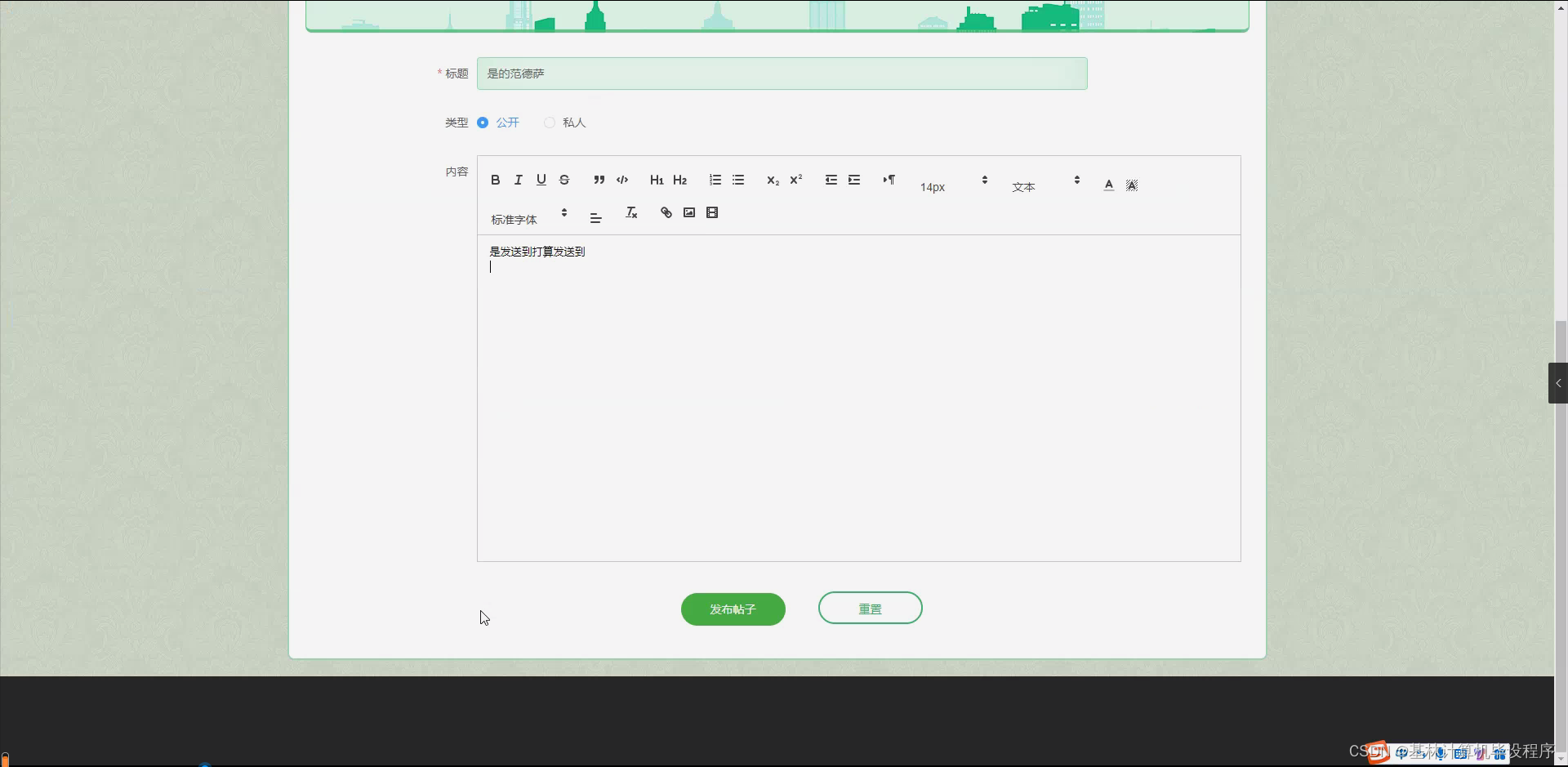Click the 重置 button
This screenshot has width=1568, height=767.
tap(871, 609)
